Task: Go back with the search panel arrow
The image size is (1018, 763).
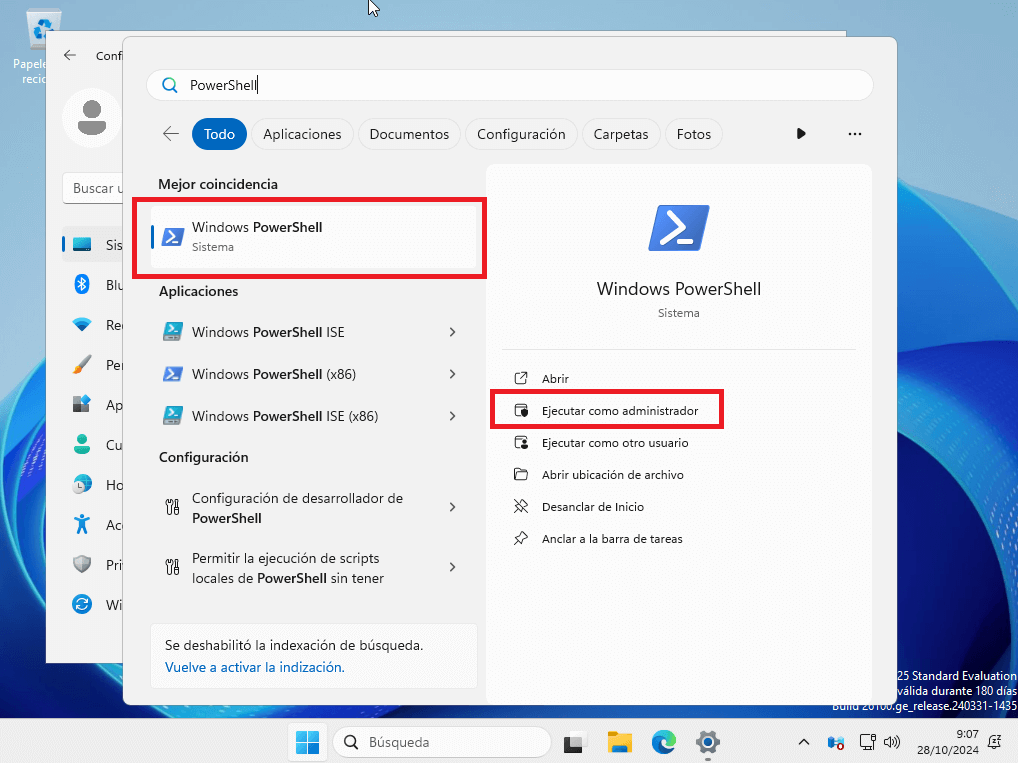Action: tap(171, 134)
